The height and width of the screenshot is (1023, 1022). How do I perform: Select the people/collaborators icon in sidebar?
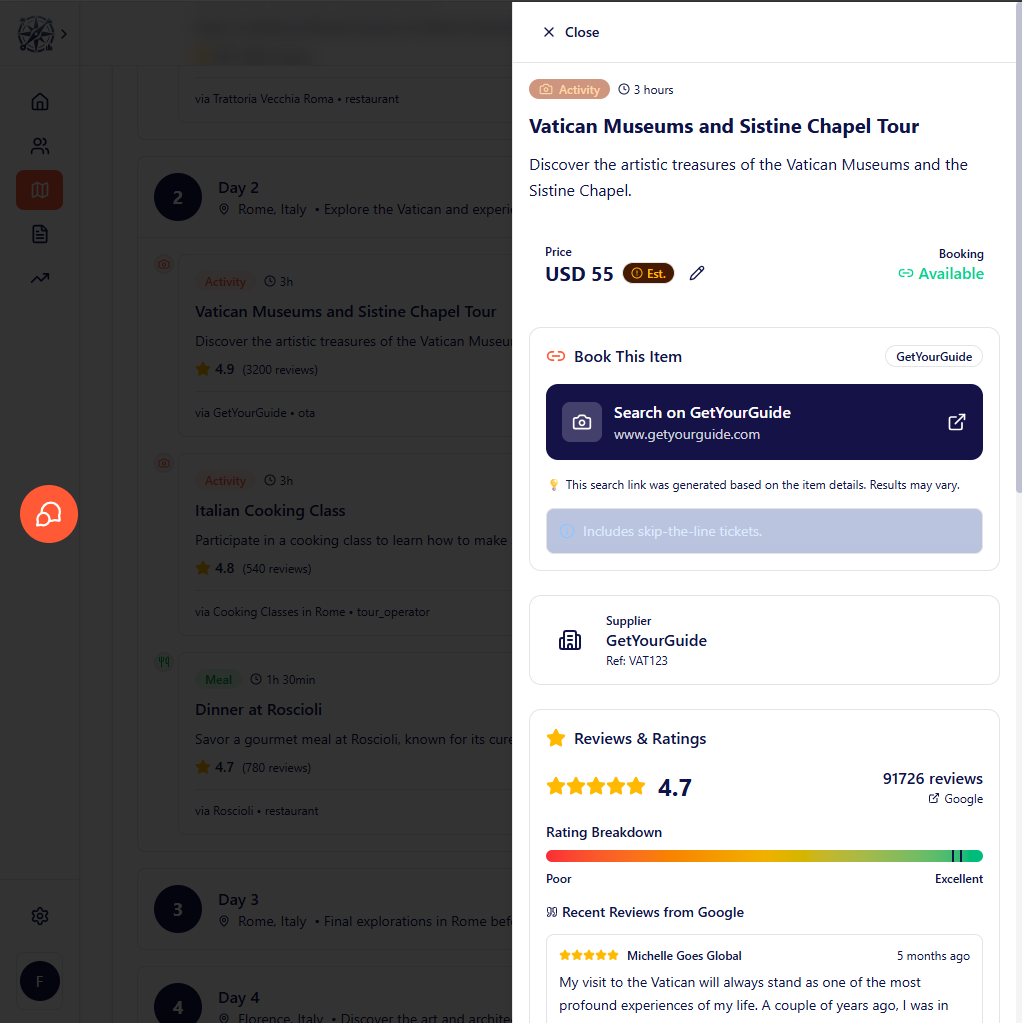pos(39,145)
